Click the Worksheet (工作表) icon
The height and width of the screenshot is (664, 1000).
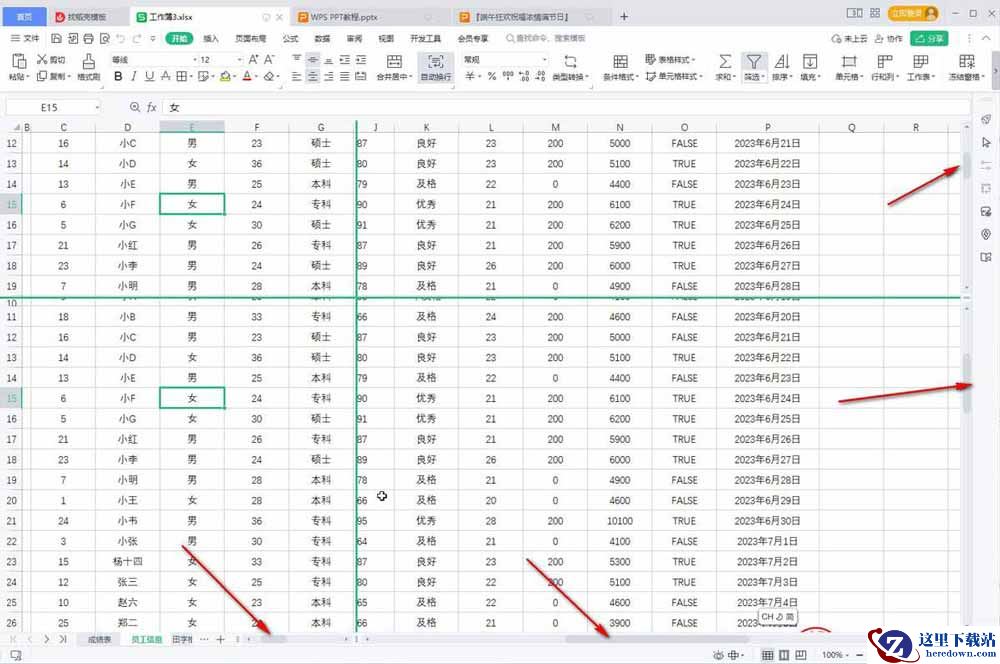click(x=920, y=61)
